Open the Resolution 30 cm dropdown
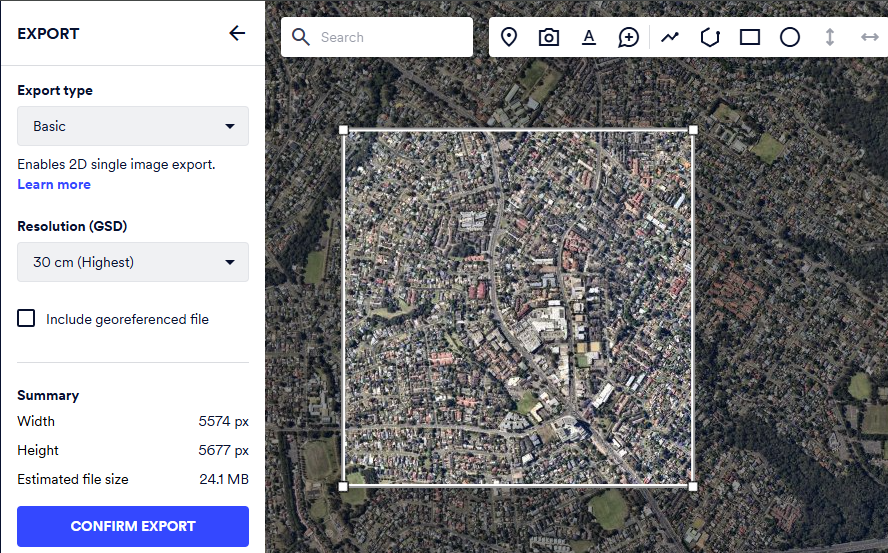 (x=133, y=262)
